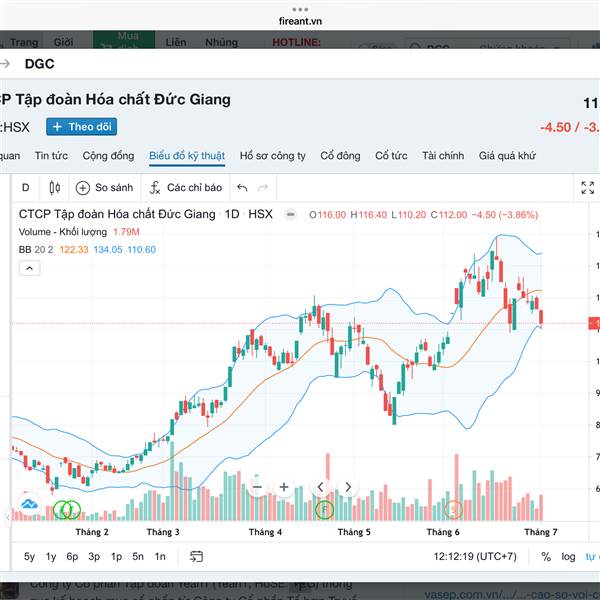
Task: Set chart range to 6p
Action: [72, 556]
